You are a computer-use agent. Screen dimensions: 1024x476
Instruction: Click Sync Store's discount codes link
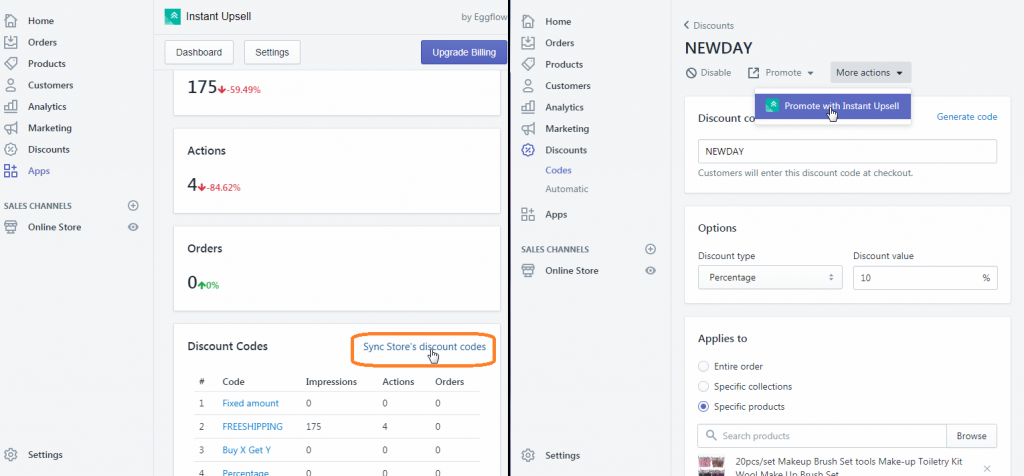(x=424, y=347)
